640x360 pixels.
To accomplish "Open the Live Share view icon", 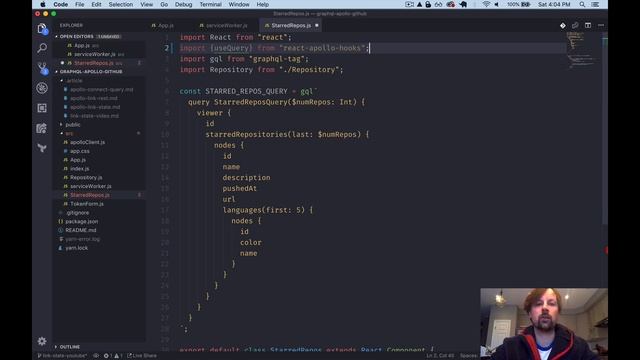I will (42, 128).
